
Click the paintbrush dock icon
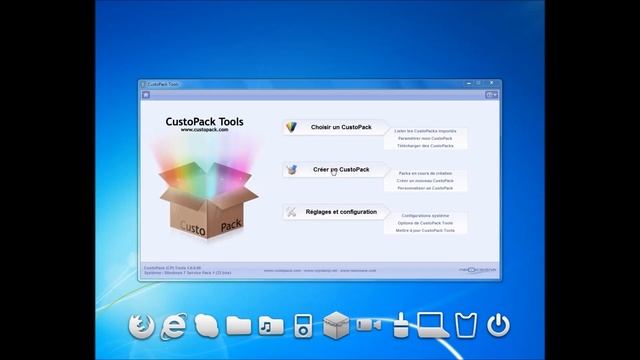click(401, 325)
